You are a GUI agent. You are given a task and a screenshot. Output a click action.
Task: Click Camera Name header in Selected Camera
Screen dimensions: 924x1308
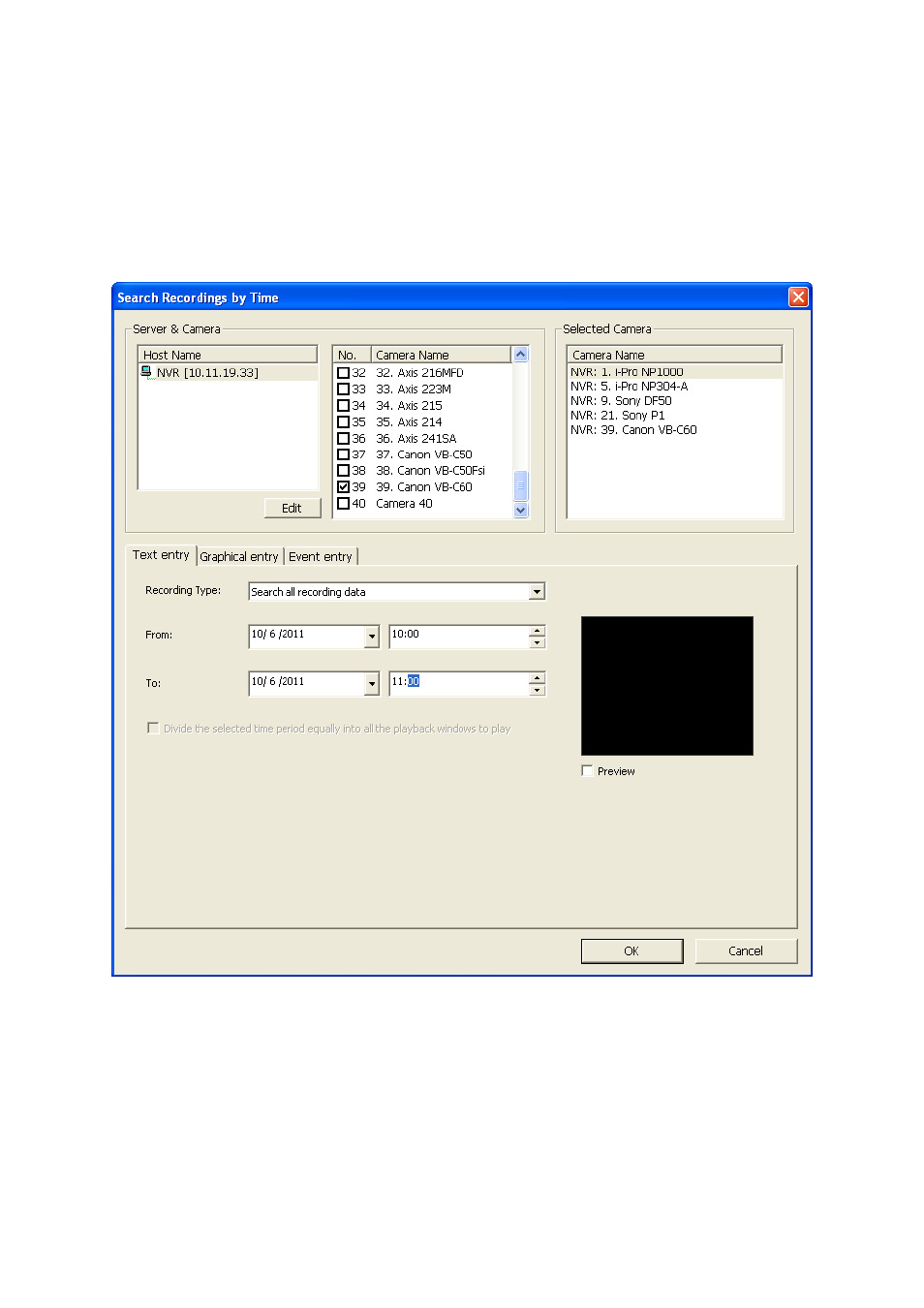coord(674,355)
